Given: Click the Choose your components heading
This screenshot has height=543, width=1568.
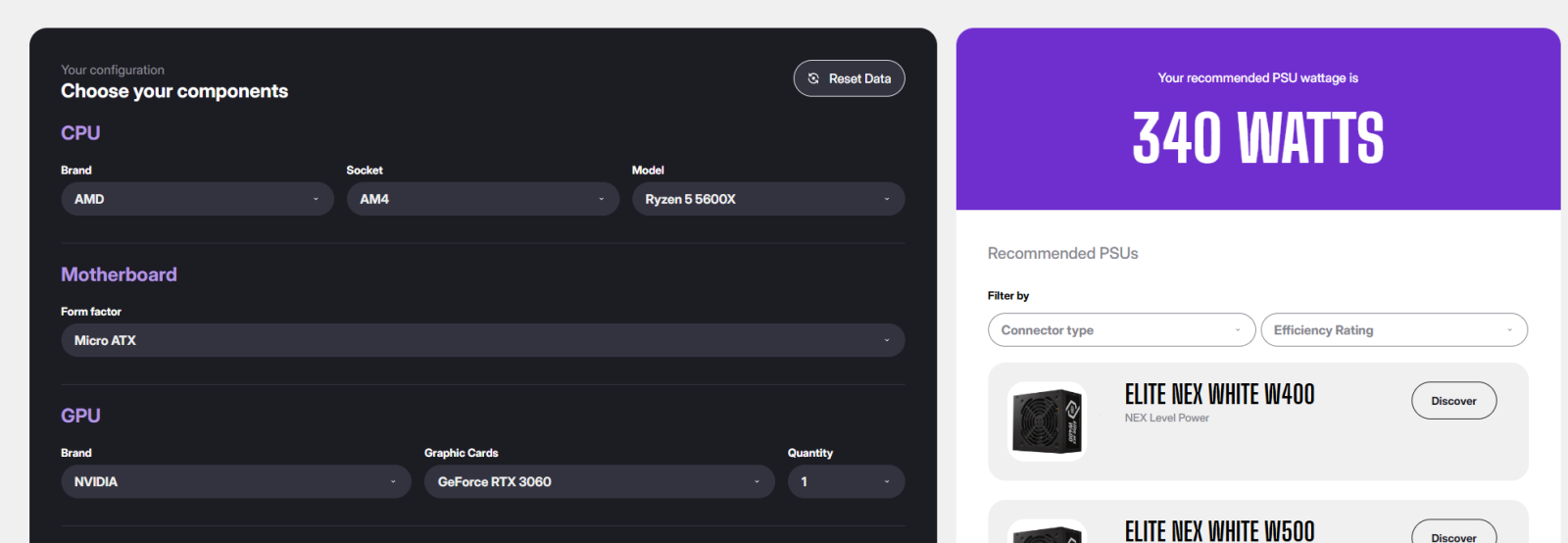Looking at the screenshot, I should point(174,91).
